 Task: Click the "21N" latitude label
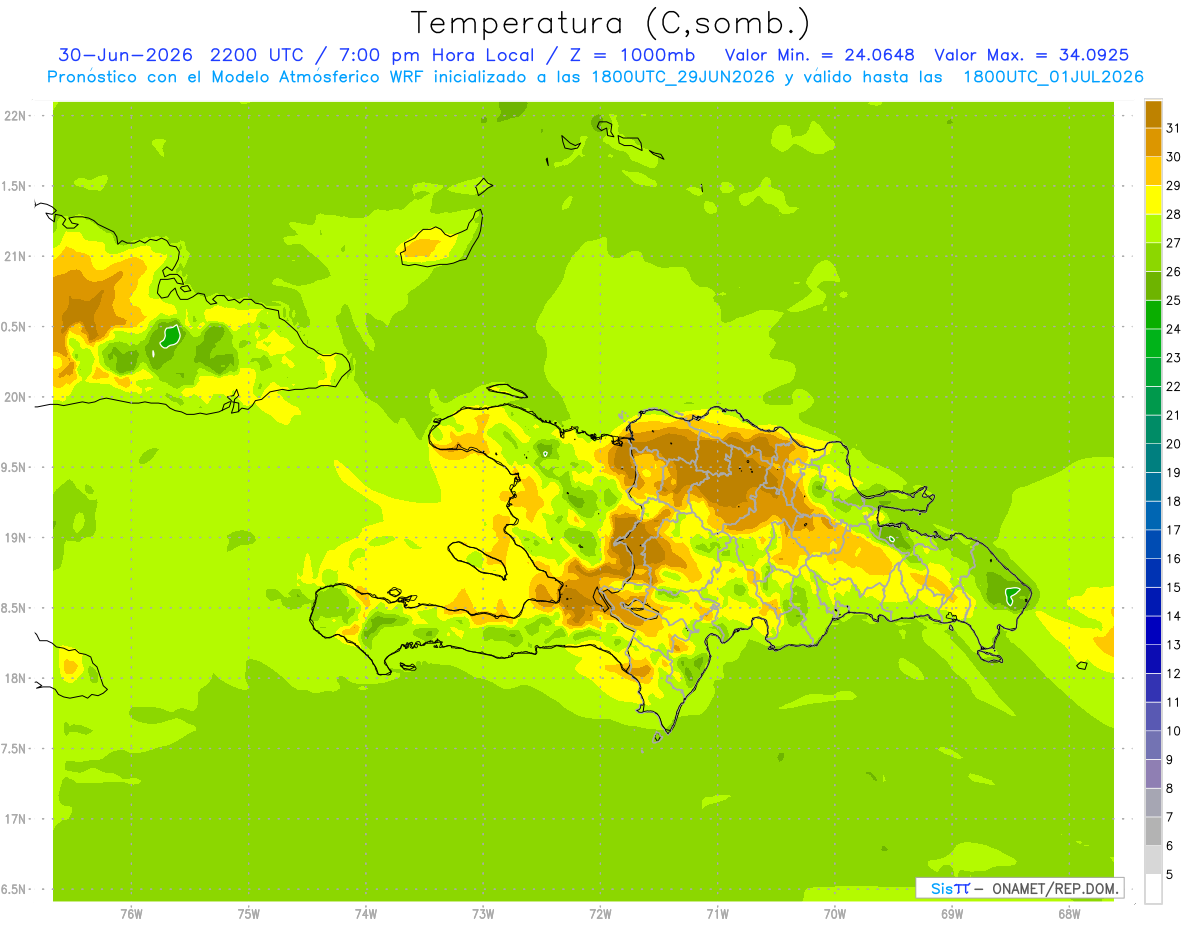tap(14, 257)
